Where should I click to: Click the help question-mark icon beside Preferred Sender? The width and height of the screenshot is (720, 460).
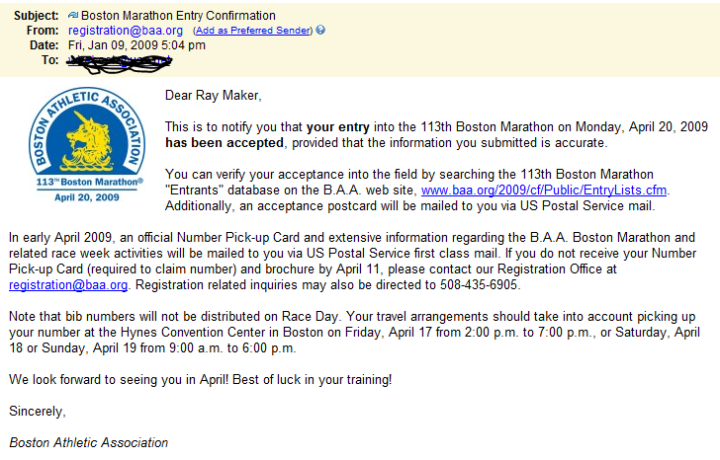pos(321,30)
